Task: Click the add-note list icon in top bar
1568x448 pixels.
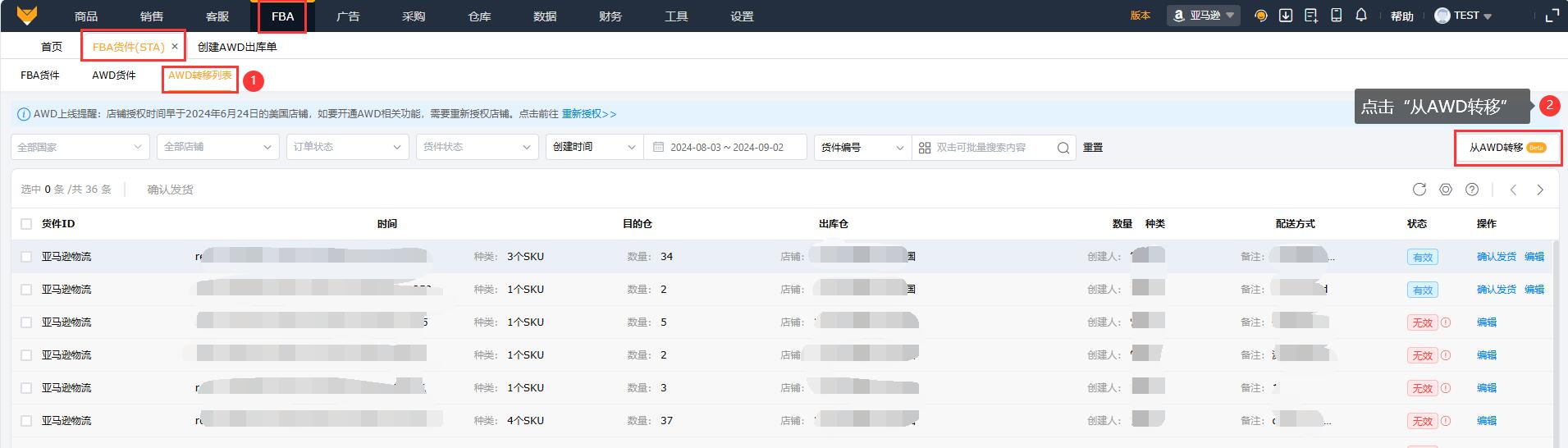Action: [x=1311, y=16]
